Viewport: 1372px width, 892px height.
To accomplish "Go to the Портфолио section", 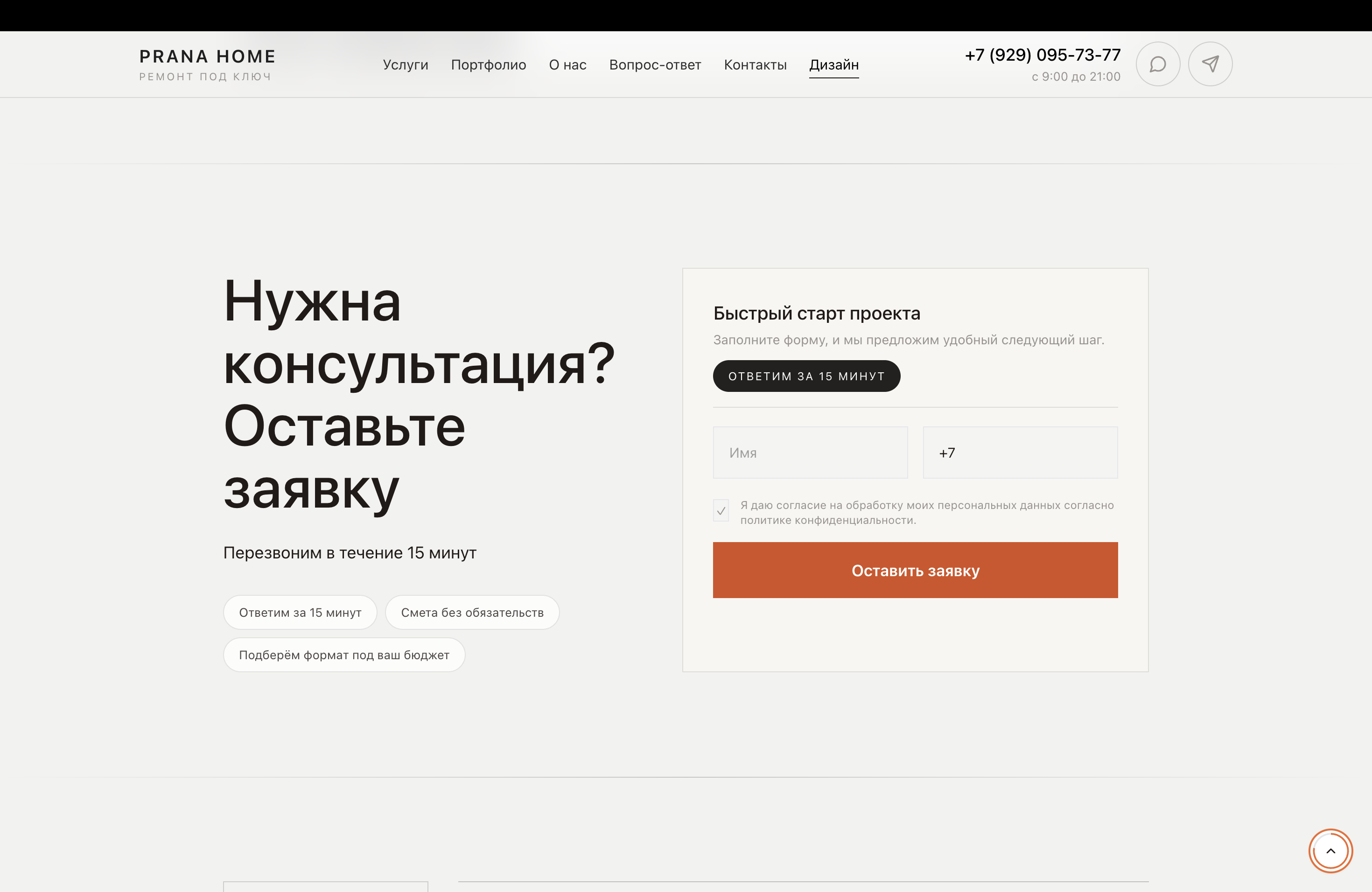I will click(488, 64).
